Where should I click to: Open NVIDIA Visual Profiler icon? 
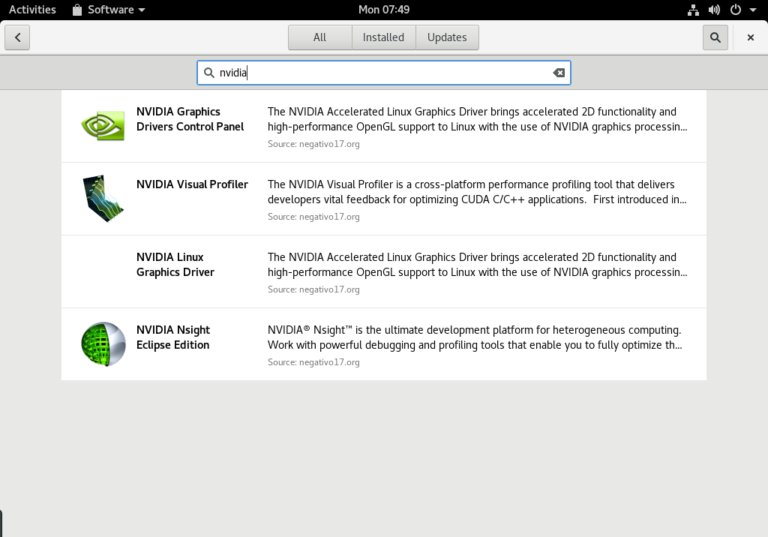[x=103, y=198]
